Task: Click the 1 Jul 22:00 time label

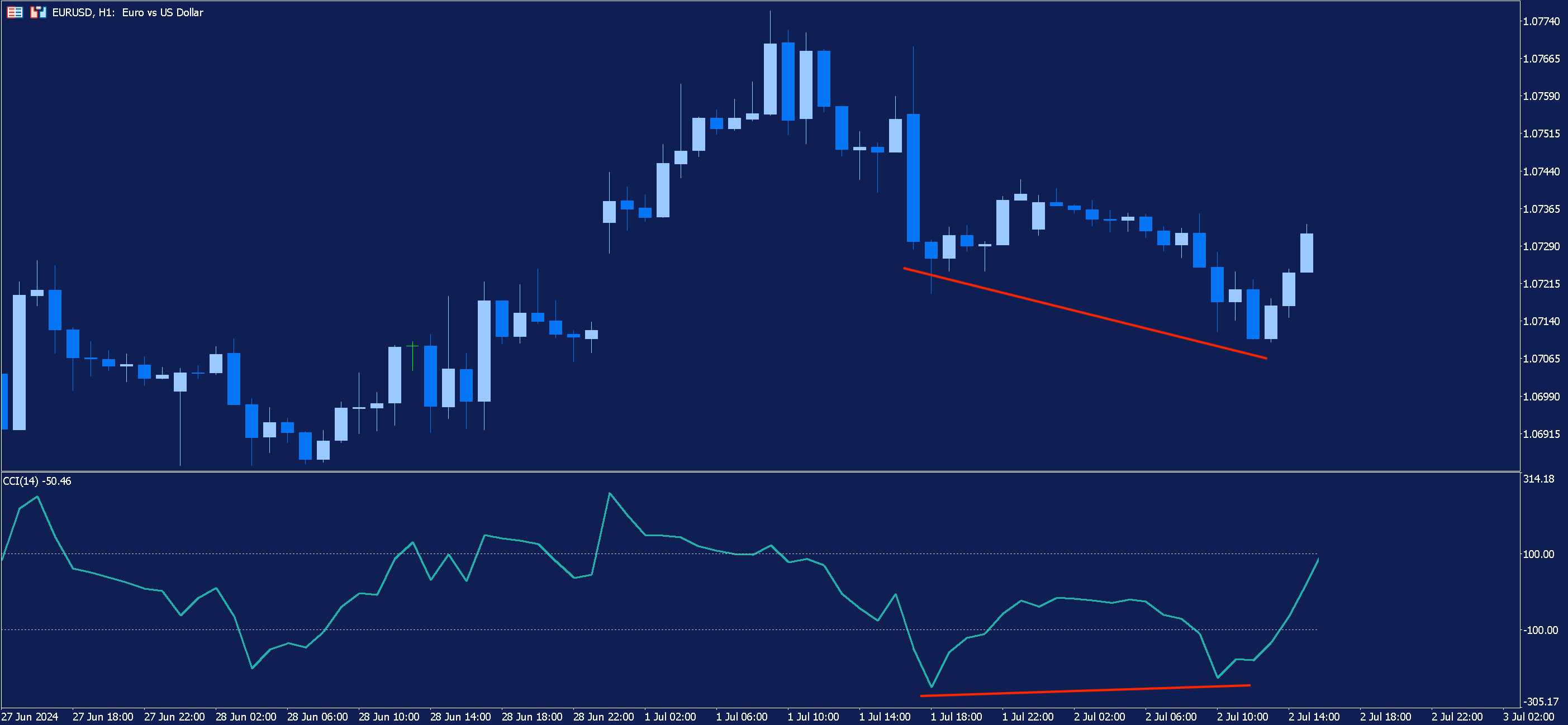Action: [1028, 717]
